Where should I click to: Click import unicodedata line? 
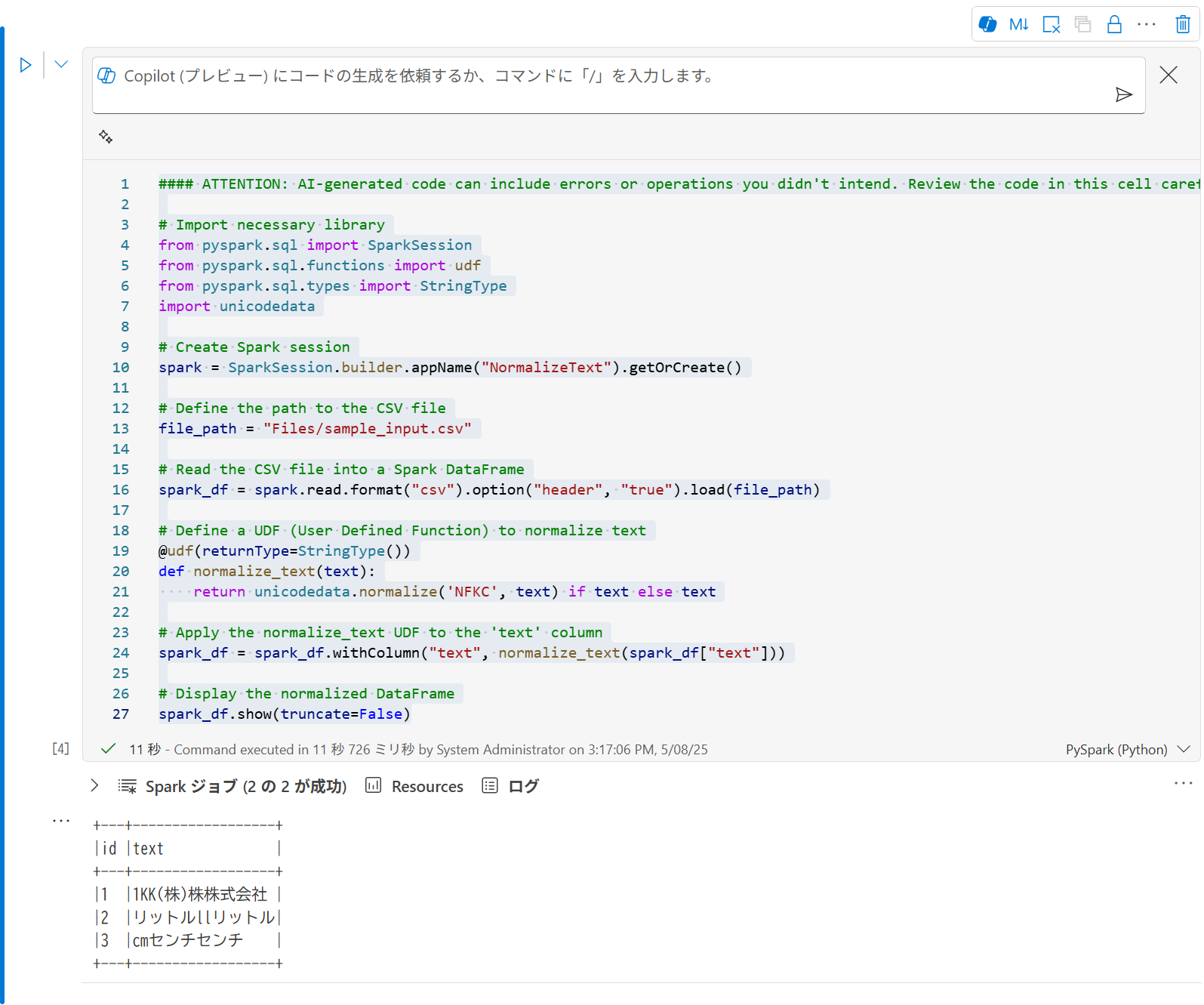coord(237,307)
